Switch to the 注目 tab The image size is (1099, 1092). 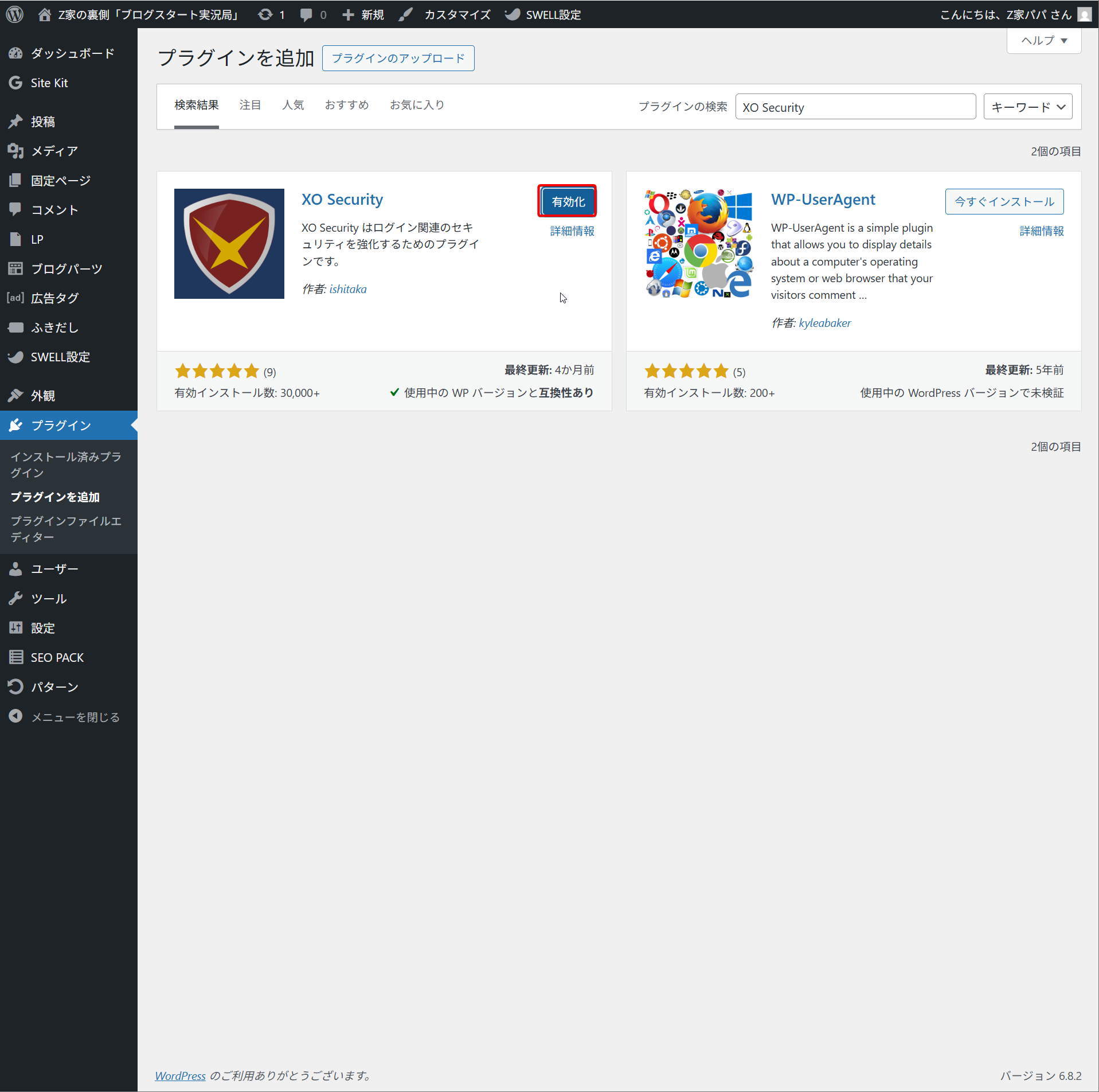pos(250,105)
